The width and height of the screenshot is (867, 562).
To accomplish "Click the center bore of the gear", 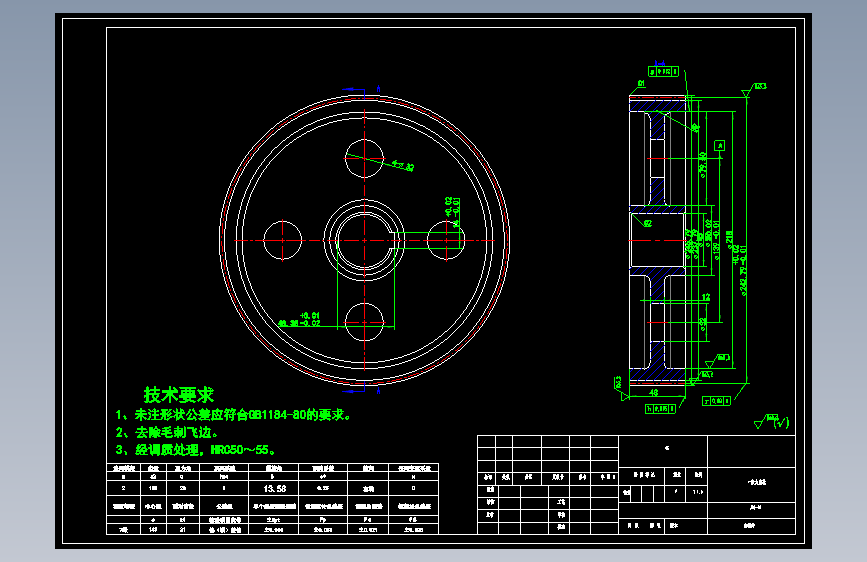I will pos(364,241).
